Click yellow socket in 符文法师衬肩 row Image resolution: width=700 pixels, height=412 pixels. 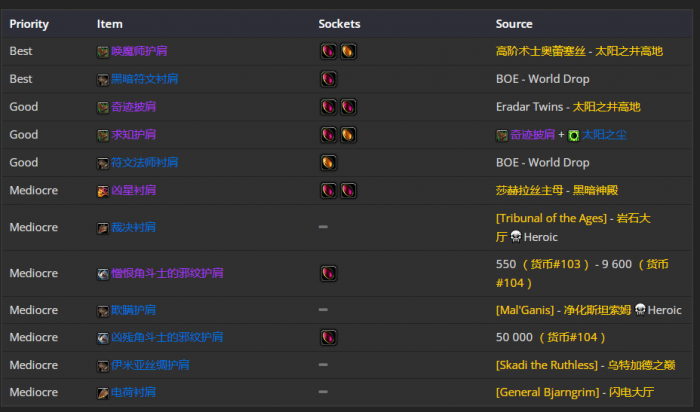tap(328, 162)
